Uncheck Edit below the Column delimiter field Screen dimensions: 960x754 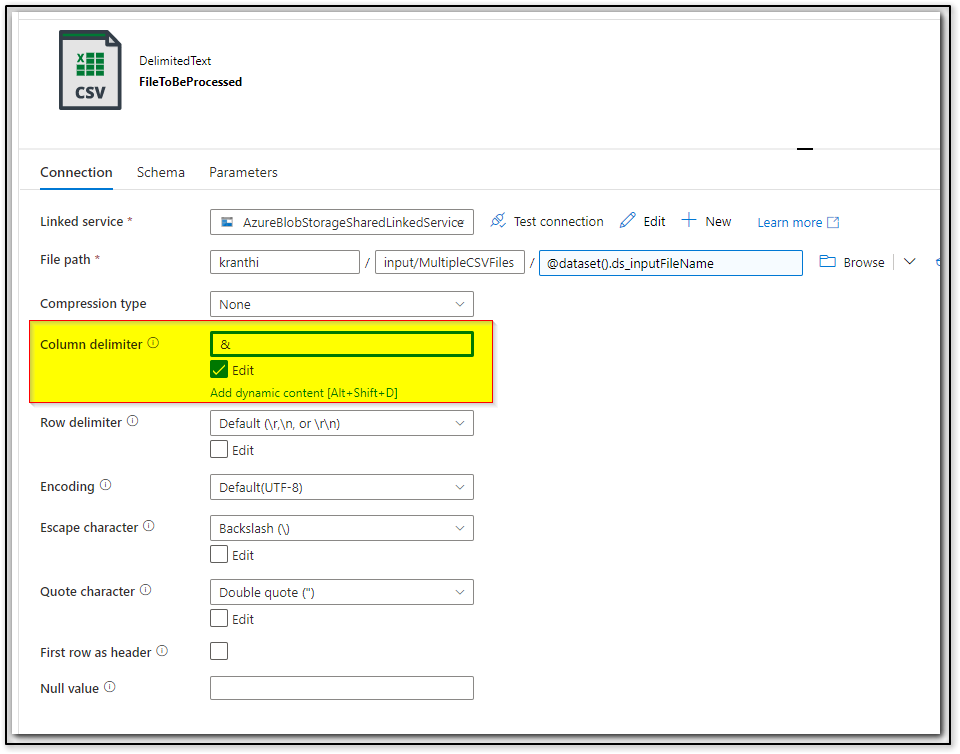click(217, 368)
